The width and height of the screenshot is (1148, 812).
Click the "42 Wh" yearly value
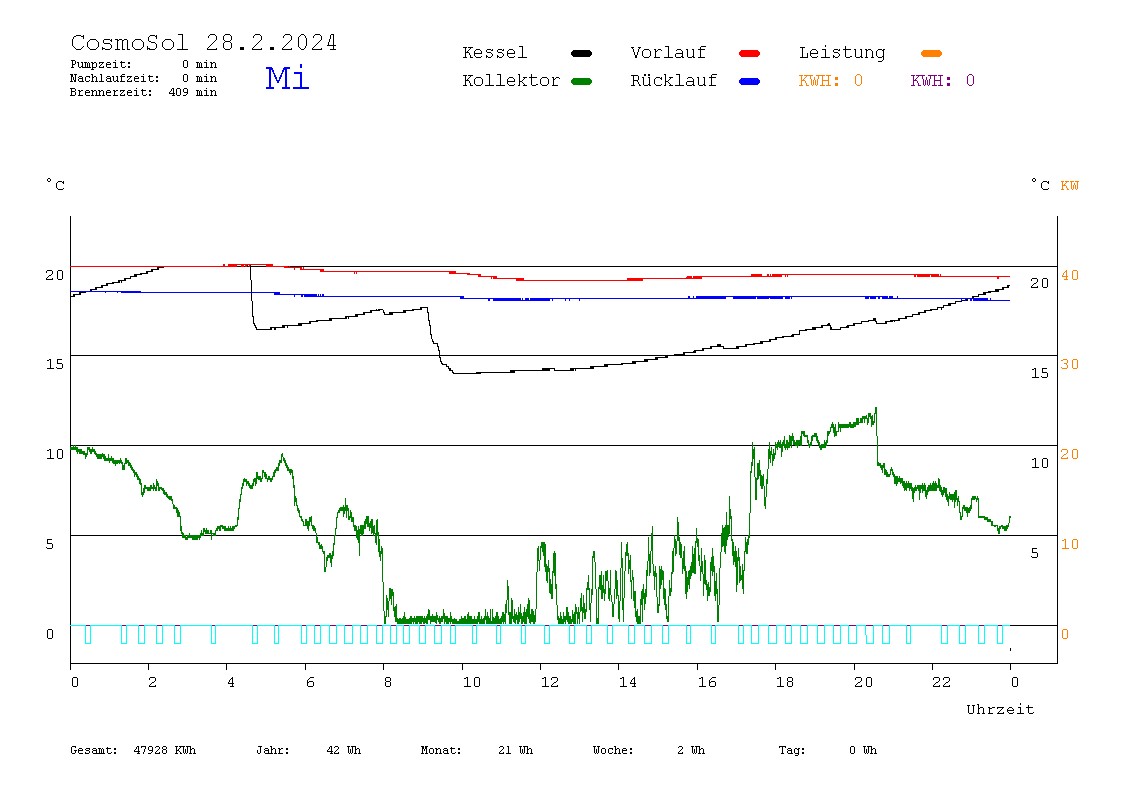pyautogui.click(x=343, y=750)
